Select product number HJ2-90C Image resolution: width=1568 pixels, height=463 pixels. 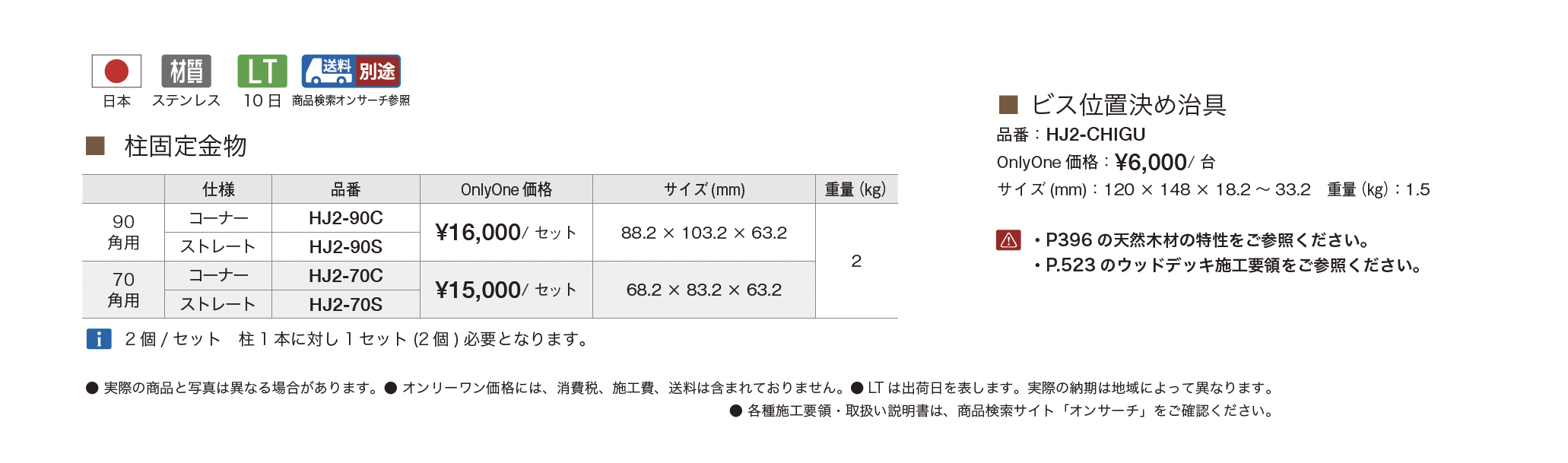(346, 218)
